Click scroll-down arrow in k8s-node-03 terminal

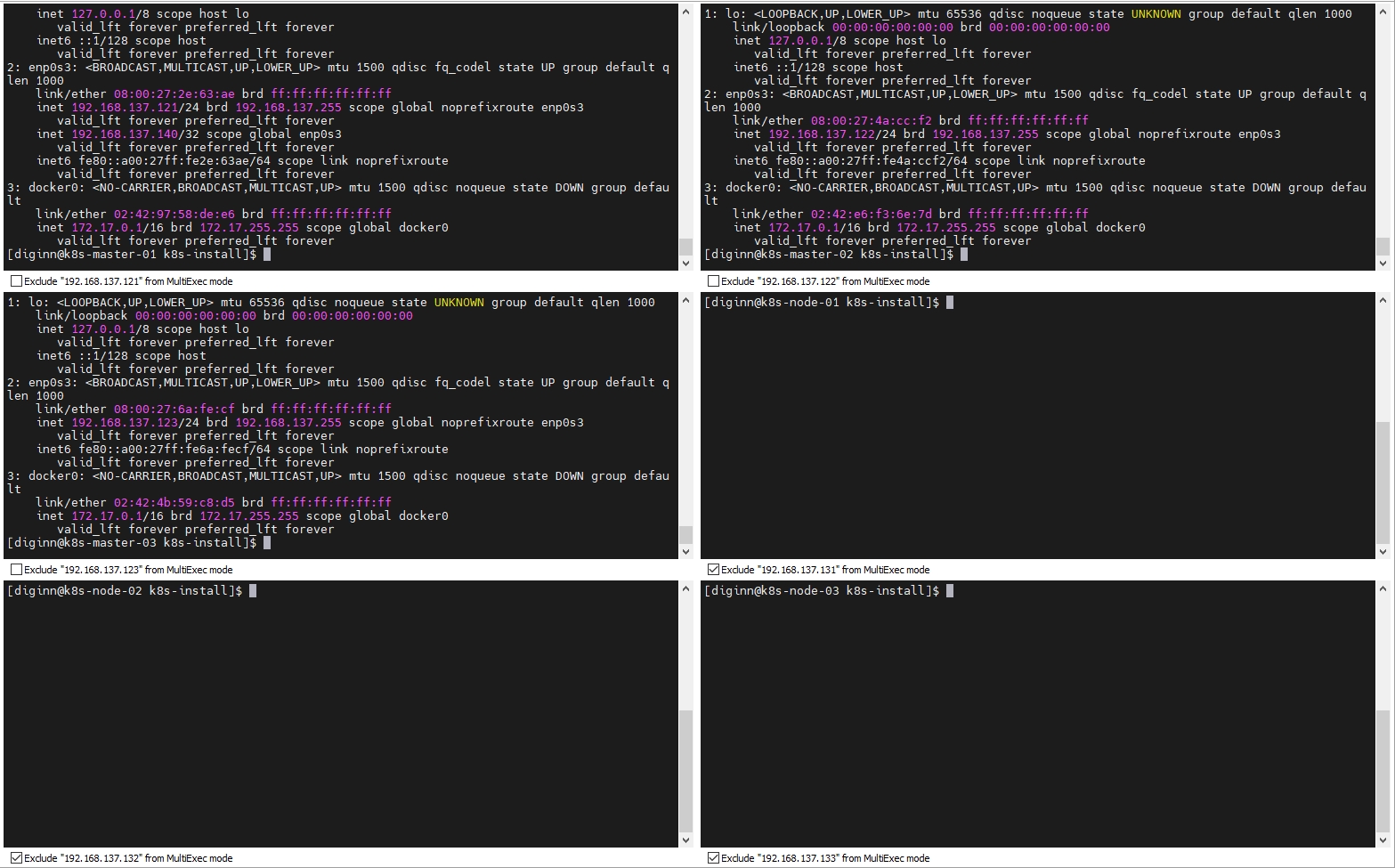point(1383,840)
